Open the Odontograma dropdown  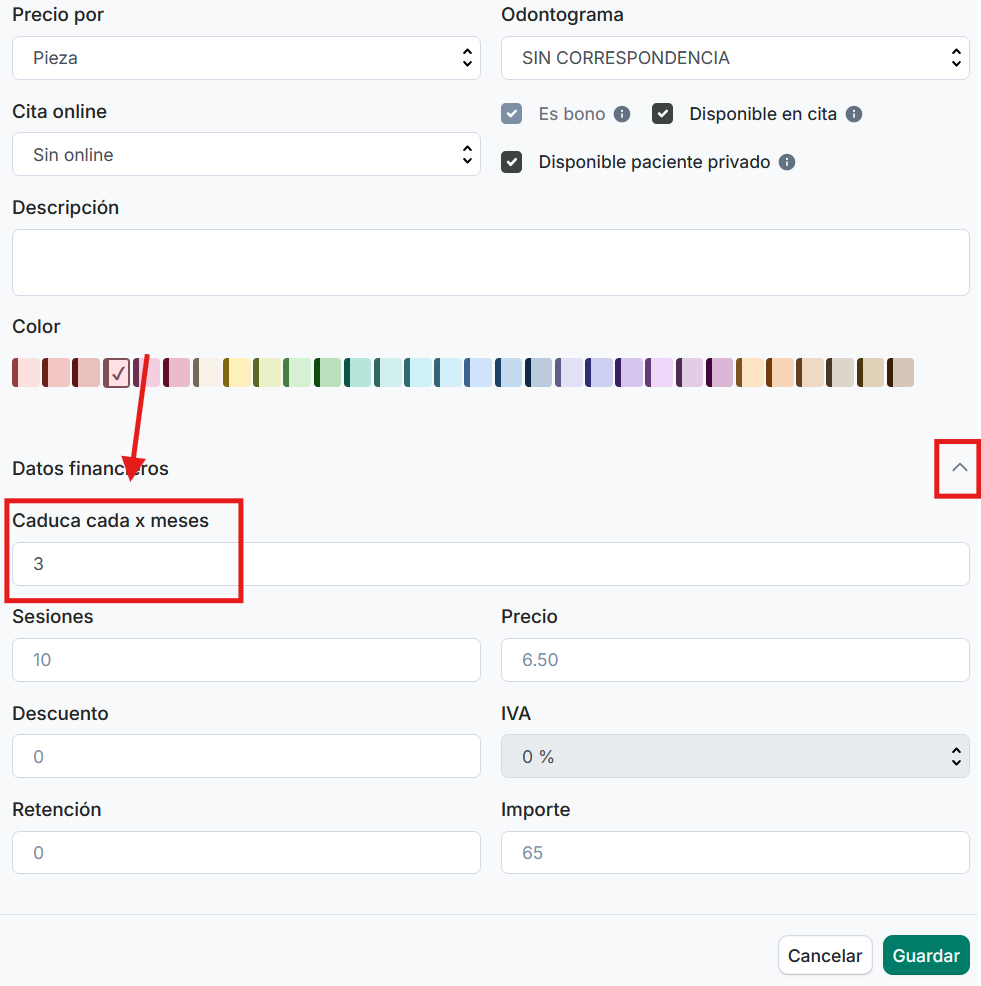(x=735, y=58)
